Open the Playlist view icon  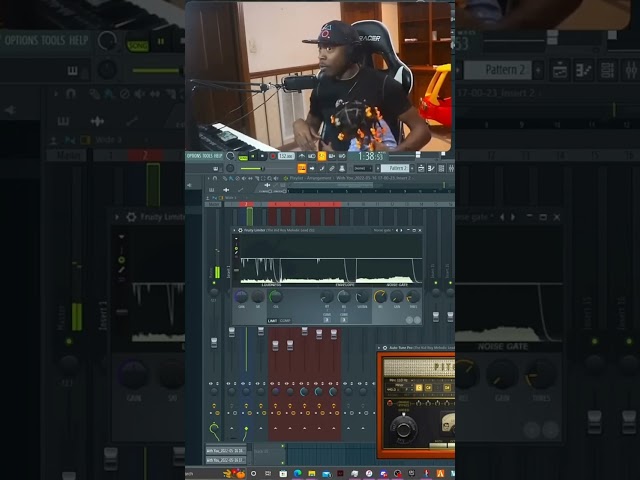click(x=421, y=168)
